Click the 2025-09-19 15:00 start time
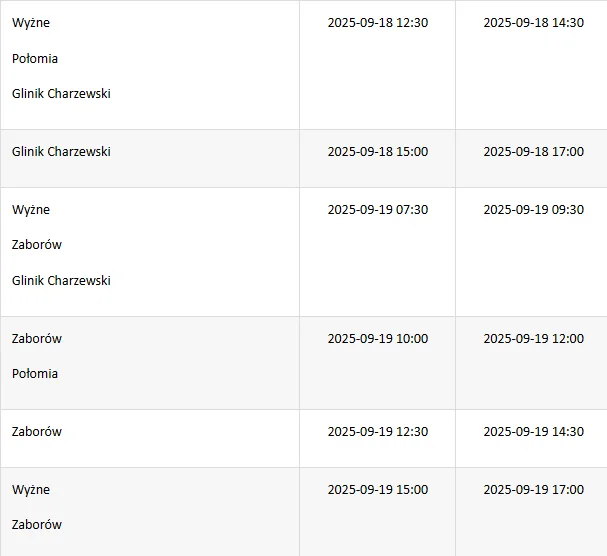This screenshot has width=607, height=556. click(377, 490)
